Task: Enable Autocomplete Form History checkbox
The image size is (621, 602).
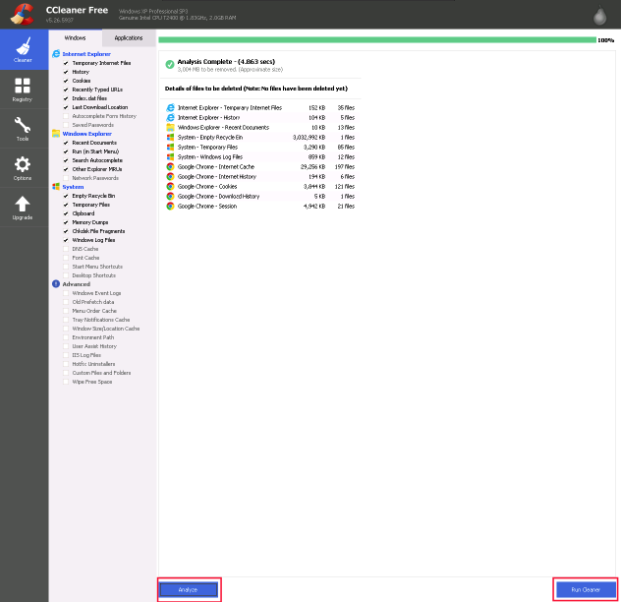Action: [66, 116]
